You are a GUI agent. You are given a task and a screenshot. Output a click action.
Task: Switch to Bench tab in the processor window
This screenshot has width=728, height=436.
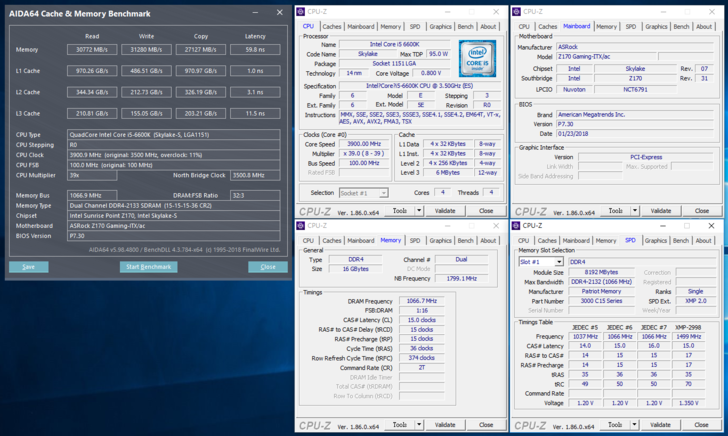pyautogui.click(x=465, y=27)
